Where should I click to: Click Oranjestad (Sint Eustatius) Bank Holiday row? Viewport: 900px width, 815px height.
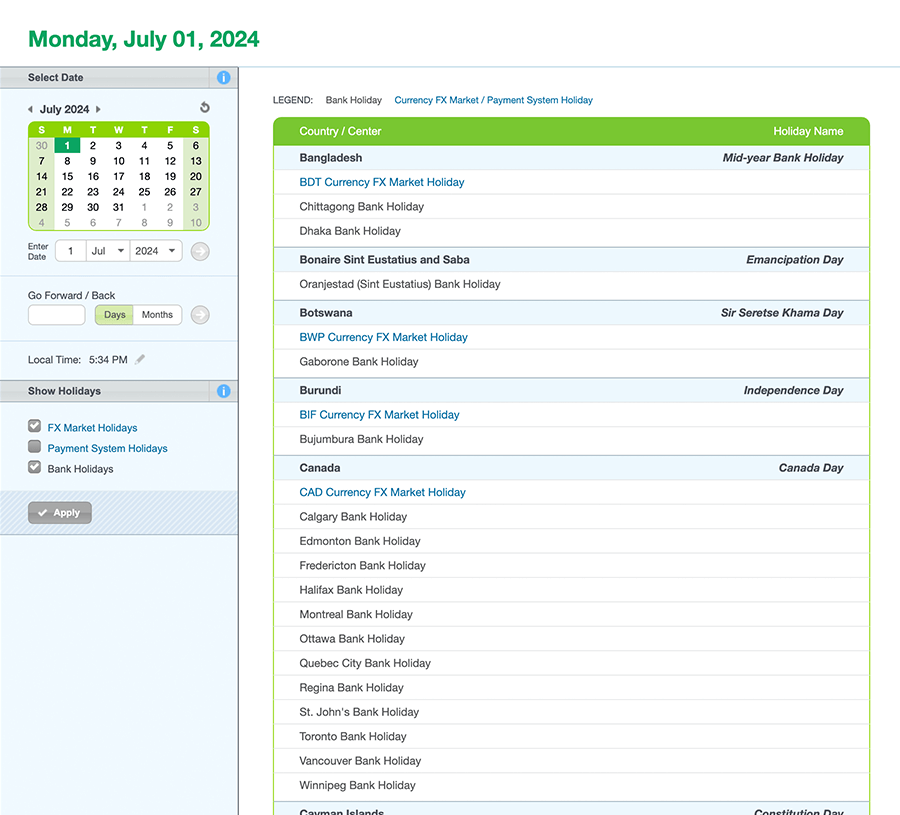[571, 284]
